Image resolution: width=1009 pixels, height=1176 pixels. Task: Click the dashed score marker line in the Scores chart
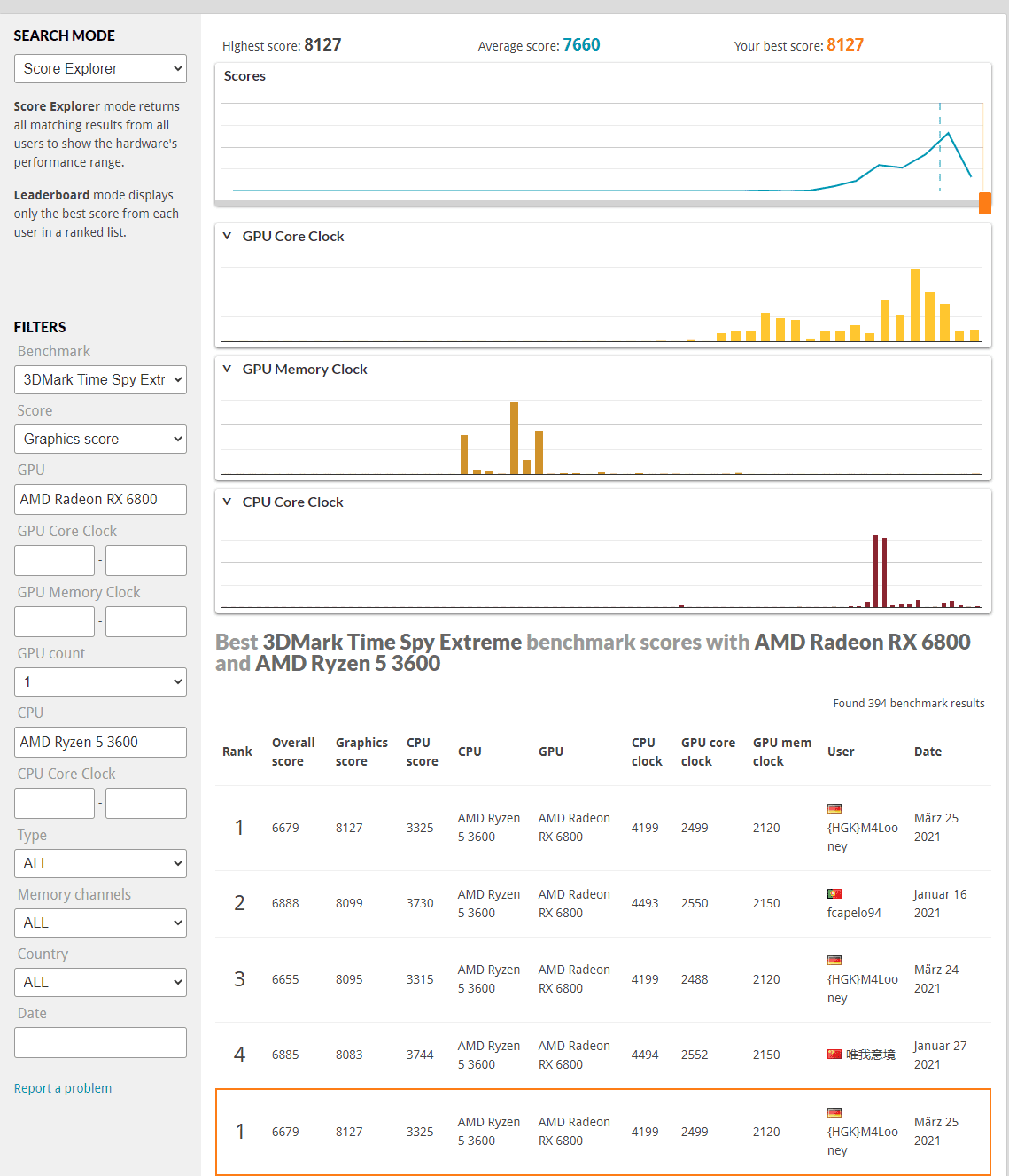pyautogui.click(x=940, y=146)
